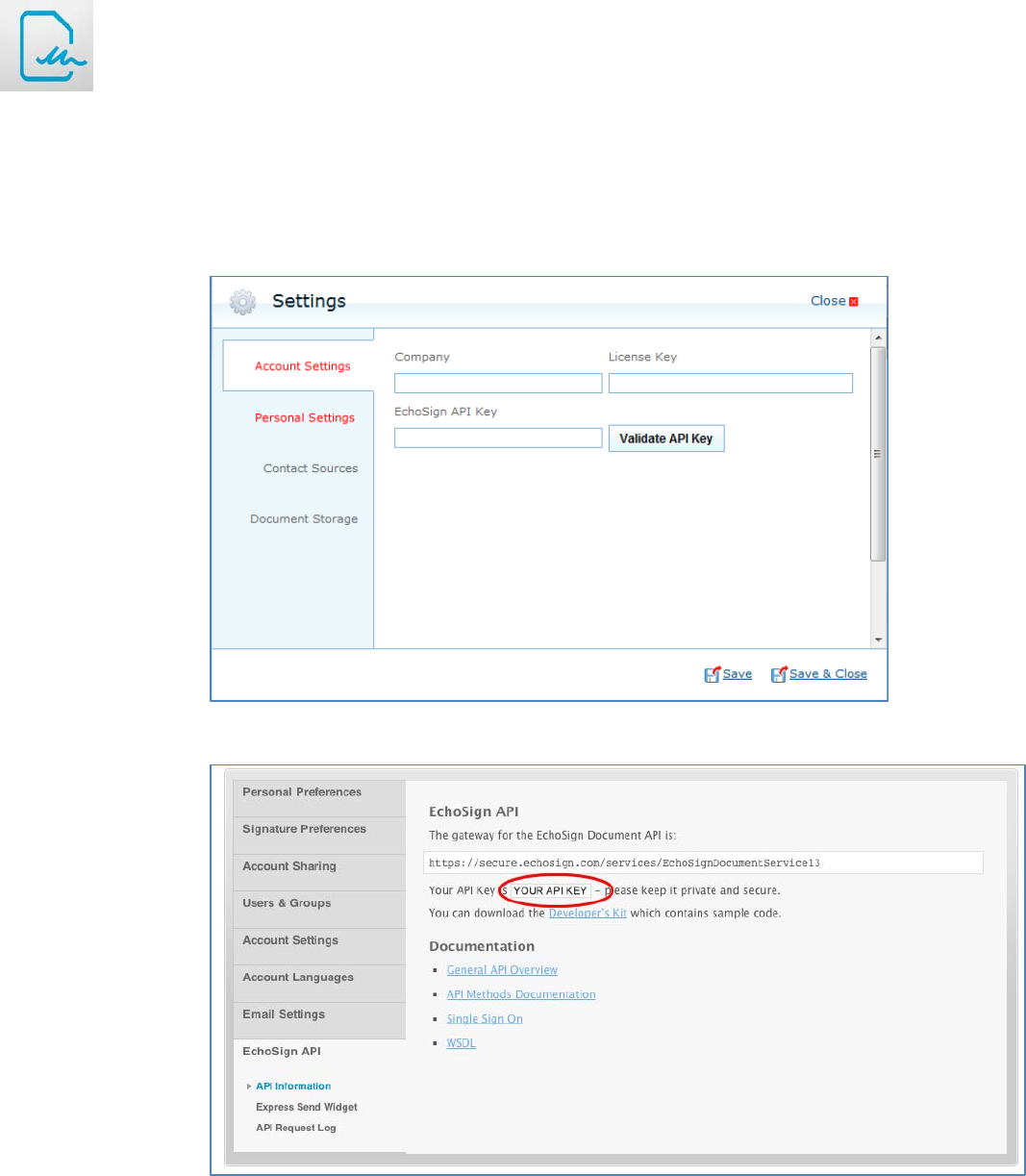
Task: Click the YOUR API KEY value box
Action: (550, 890)
